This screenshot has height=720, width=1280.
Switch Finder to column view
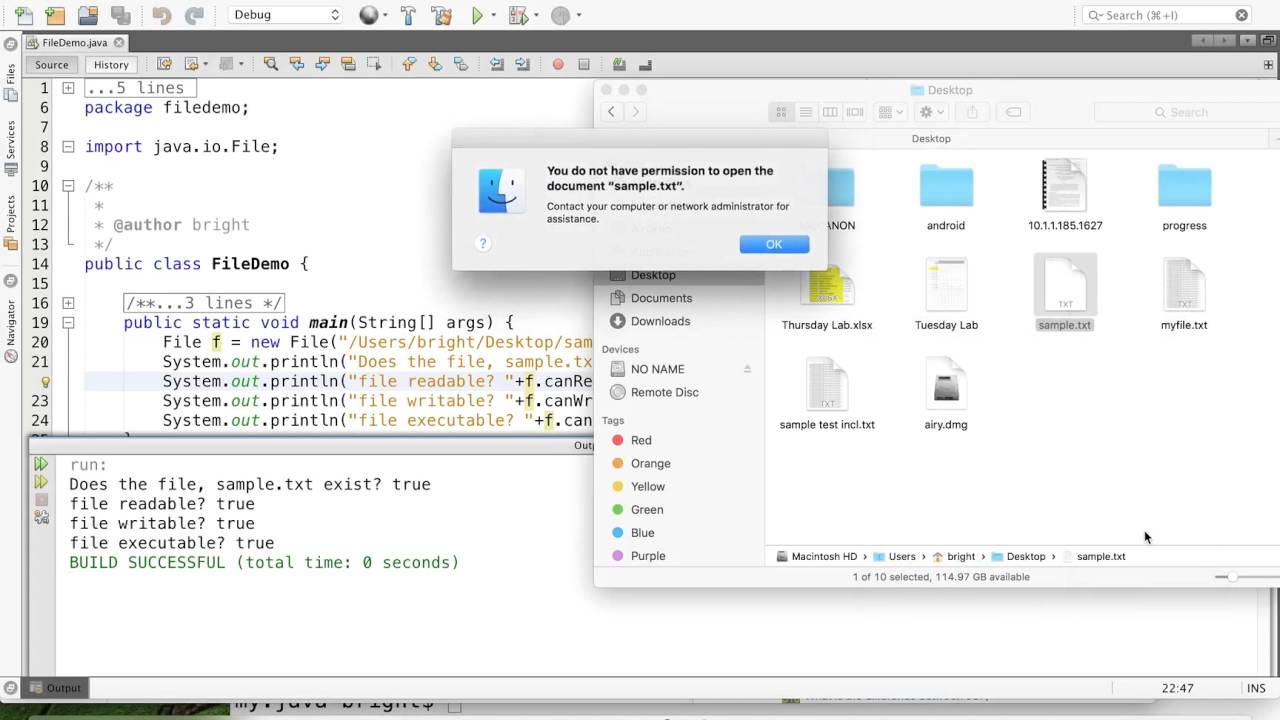click(x=829, y=112)
